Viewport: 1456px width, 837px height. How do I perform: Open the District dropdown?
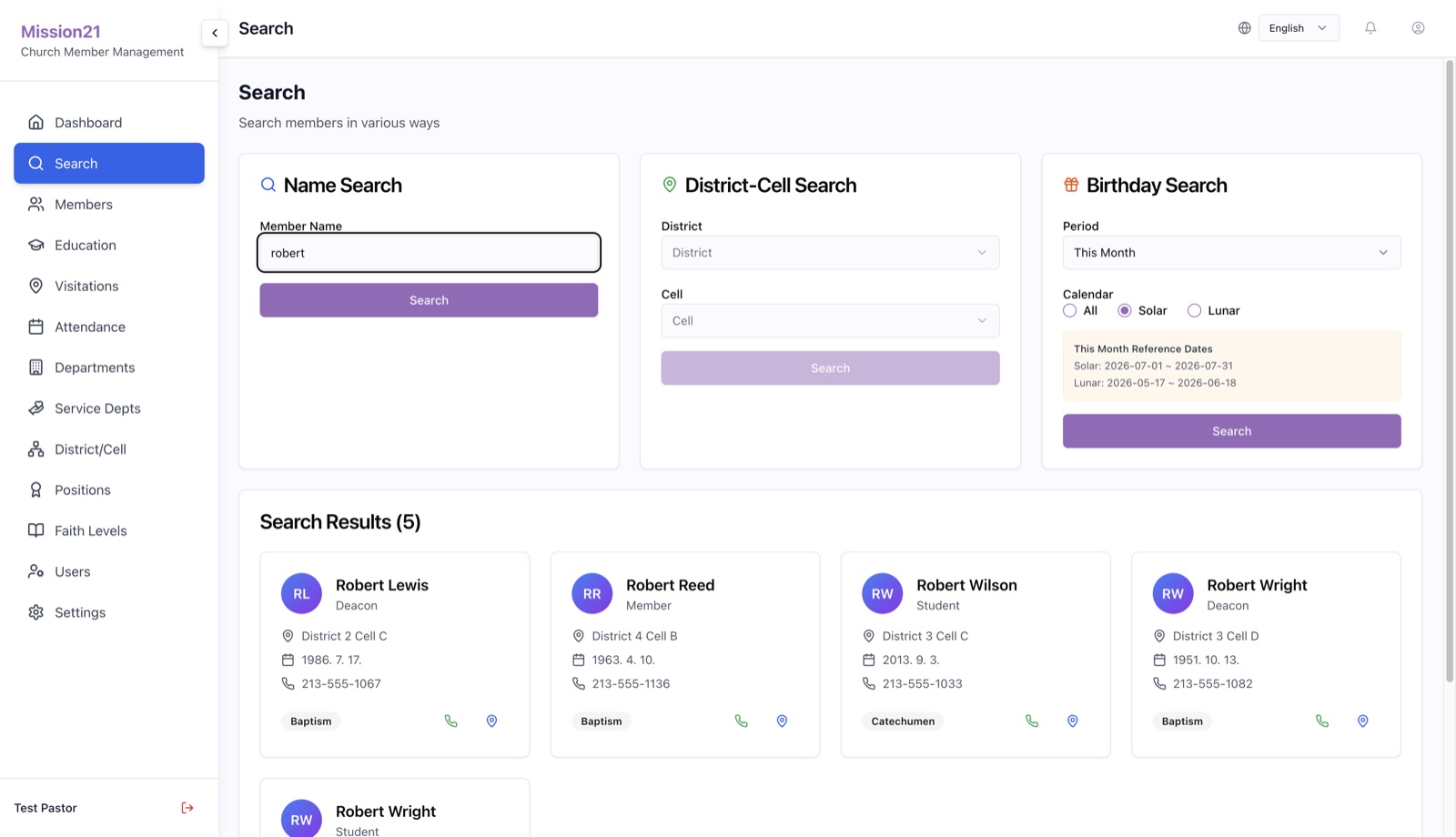(x=830, y=253)
